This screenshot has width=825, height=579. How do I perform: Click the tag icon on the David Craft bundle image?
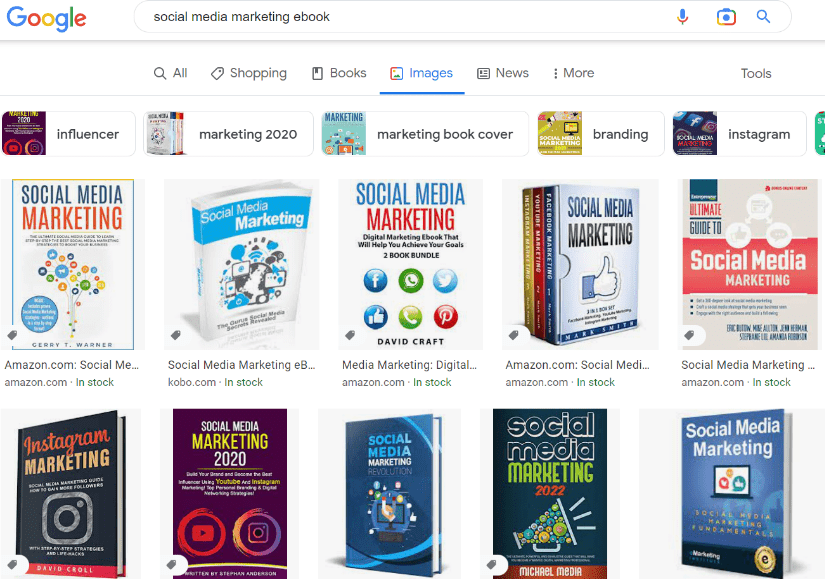click(x=348, y=333)
